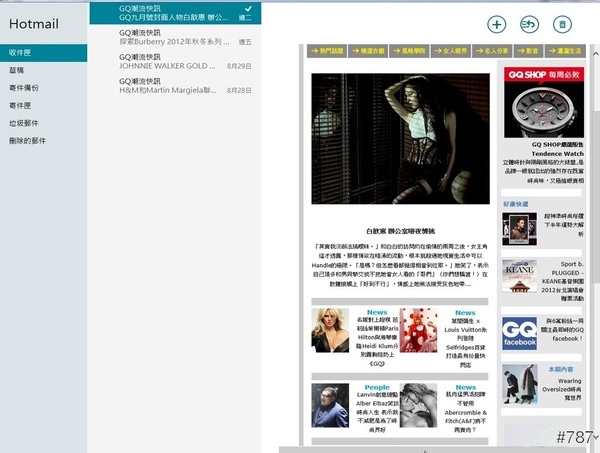This screenshot has width=600, height=453.
Task: Open the 刪除的郵件 deleted items folder
Action: tap(29, 141)
